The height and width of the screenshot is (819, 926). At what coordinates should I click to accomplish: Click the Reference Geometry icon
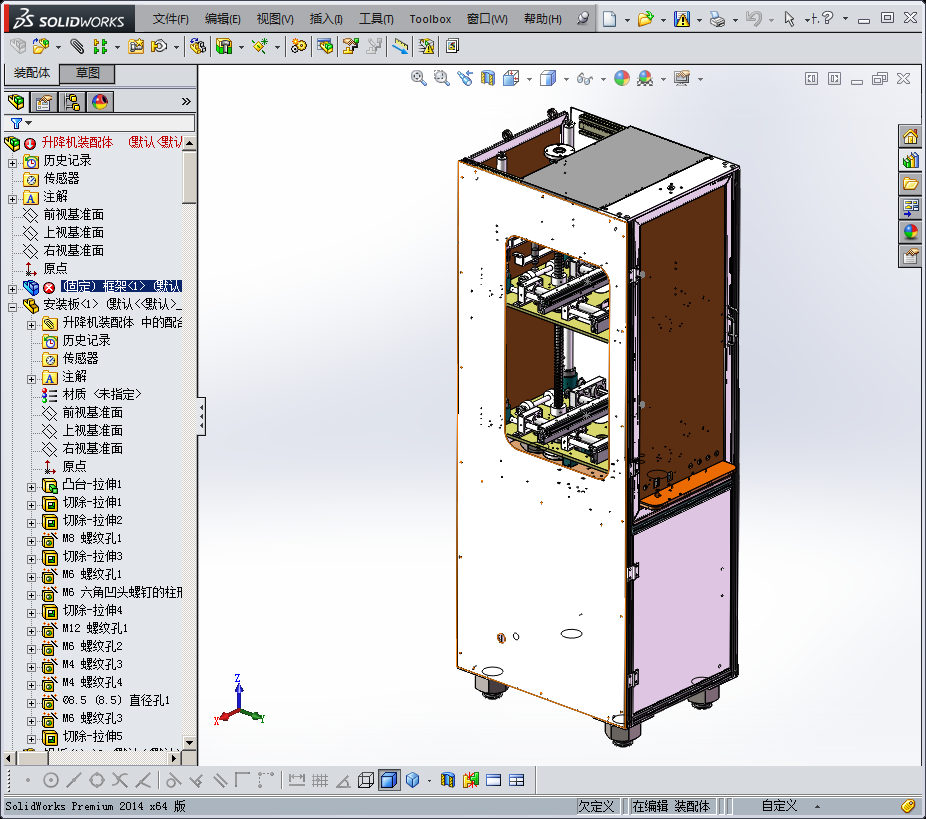[x=260, y=46]
